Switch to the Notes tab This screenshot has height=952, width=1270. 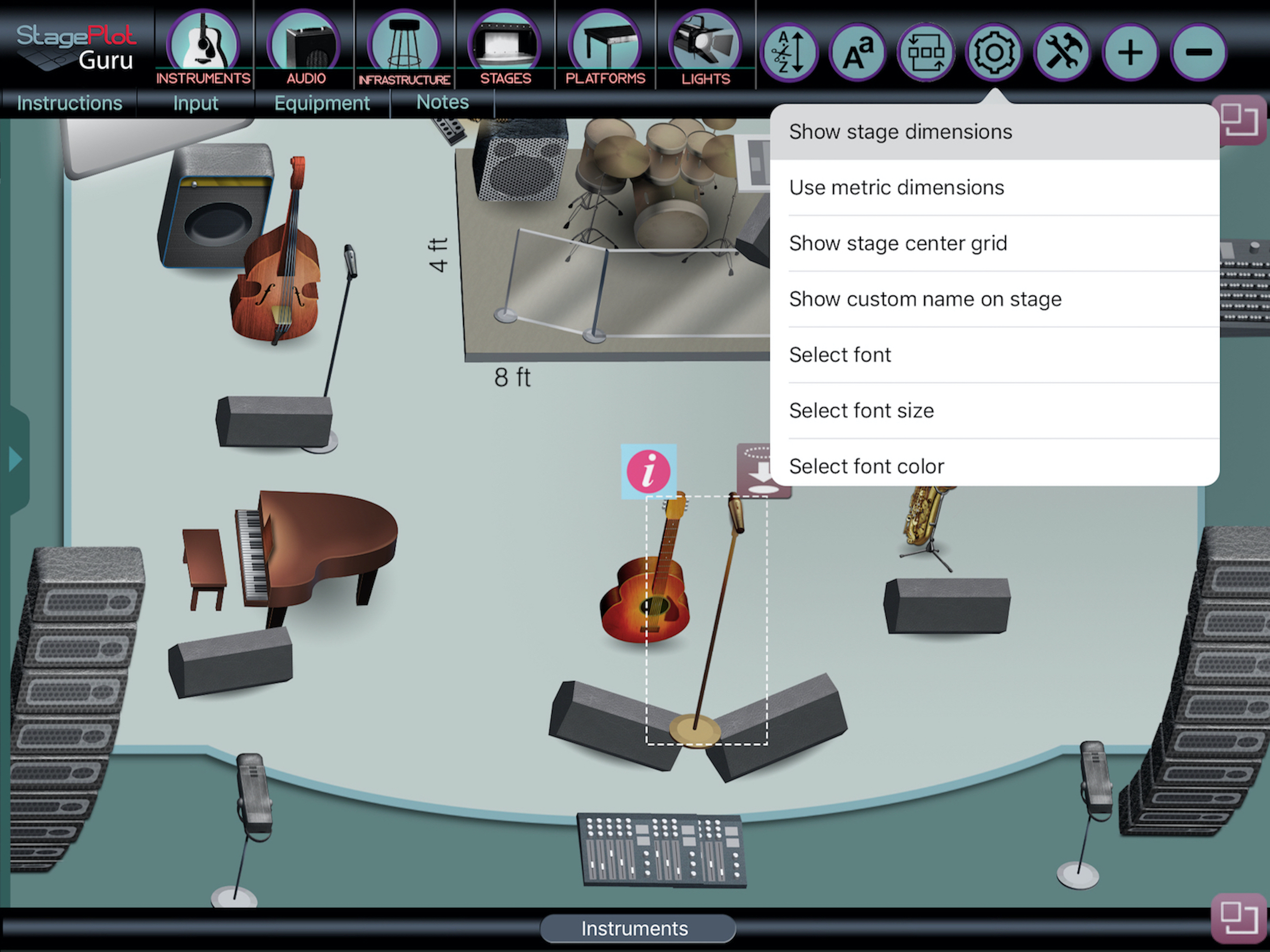tap(442, 102)
